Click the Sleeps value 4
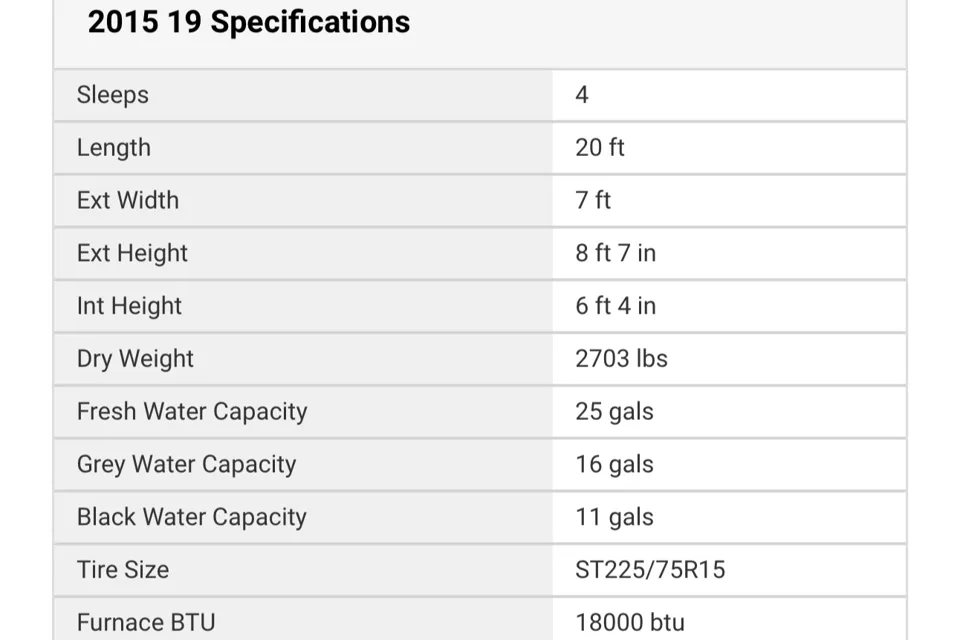Image resolution: width=960 pixels, height=640 pixels. 582,95
